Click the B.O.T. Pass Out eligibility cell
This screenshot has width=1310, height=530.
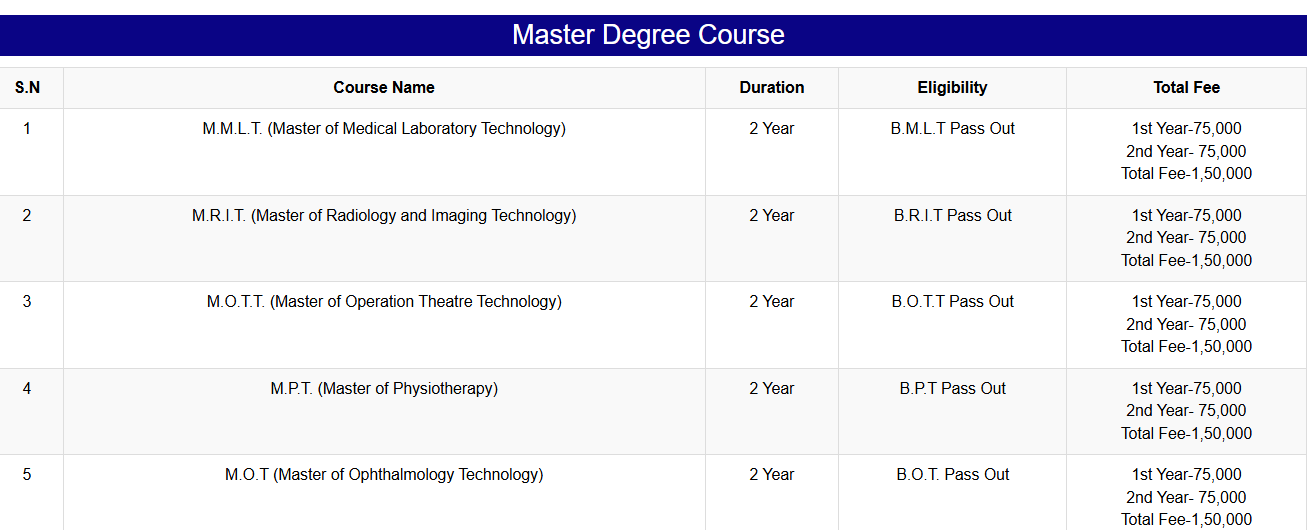(953, 475)
